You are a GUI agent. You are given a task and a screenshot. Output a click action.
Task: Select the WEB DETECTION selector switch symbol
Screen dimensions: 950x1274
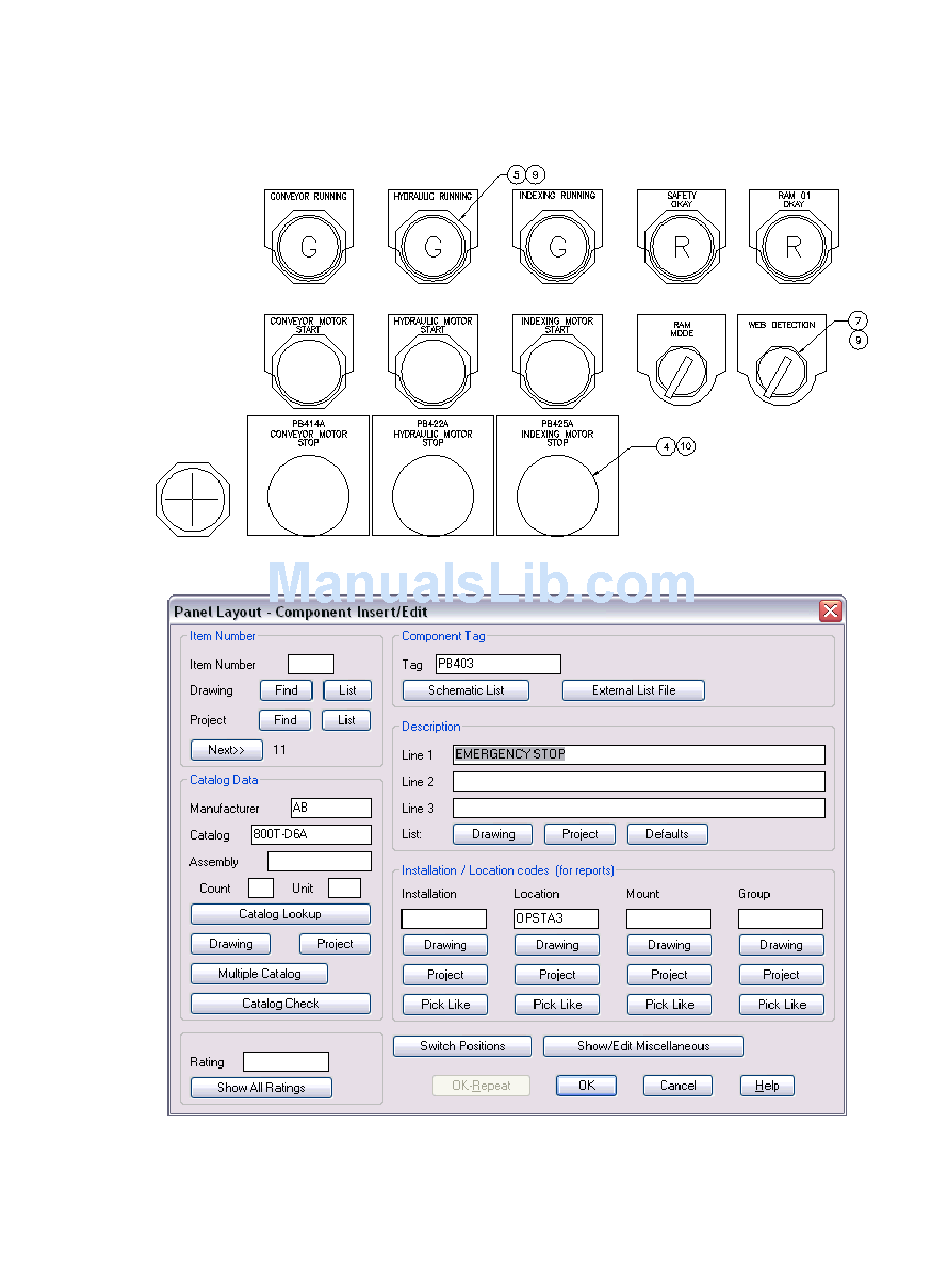(x=782, y=361)
